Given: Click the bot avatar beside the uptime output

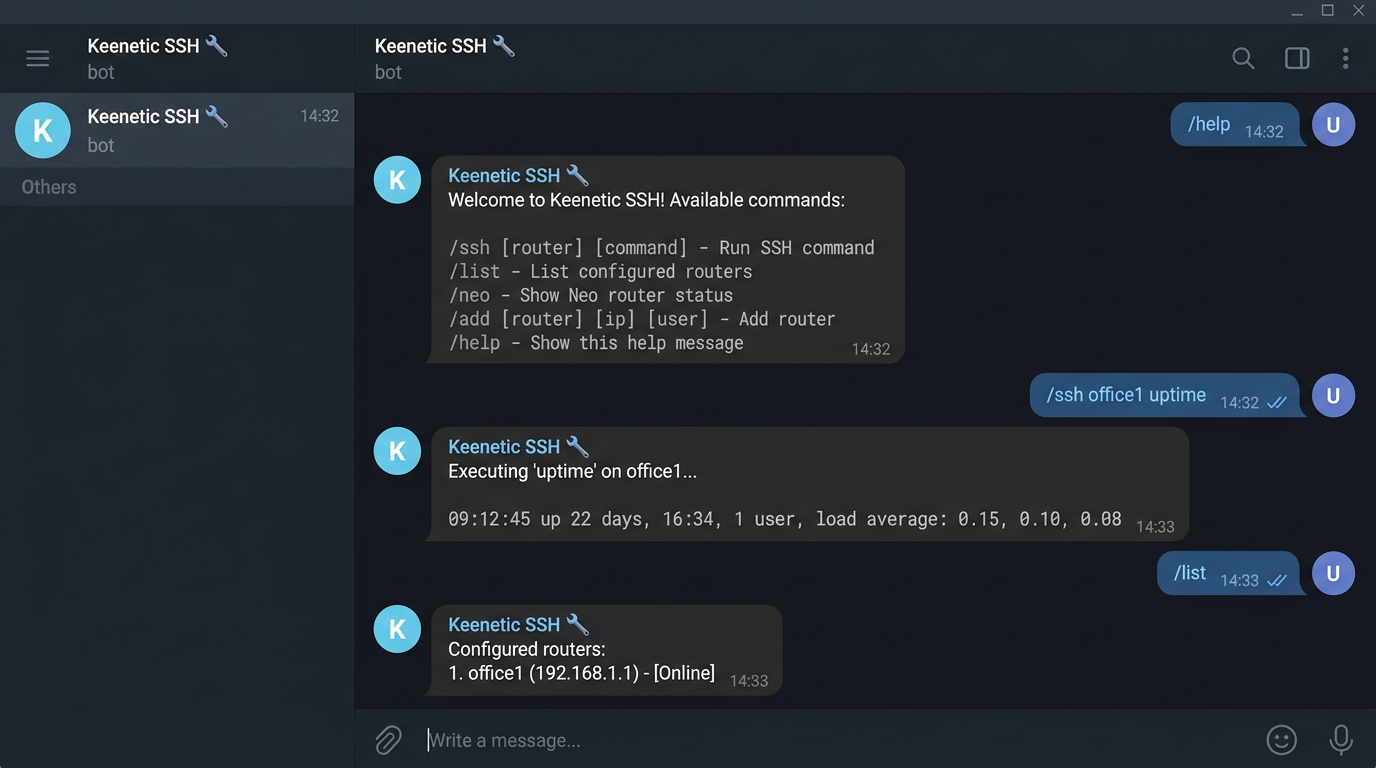Looking at the screenshot, I should (x=397, y=451).
